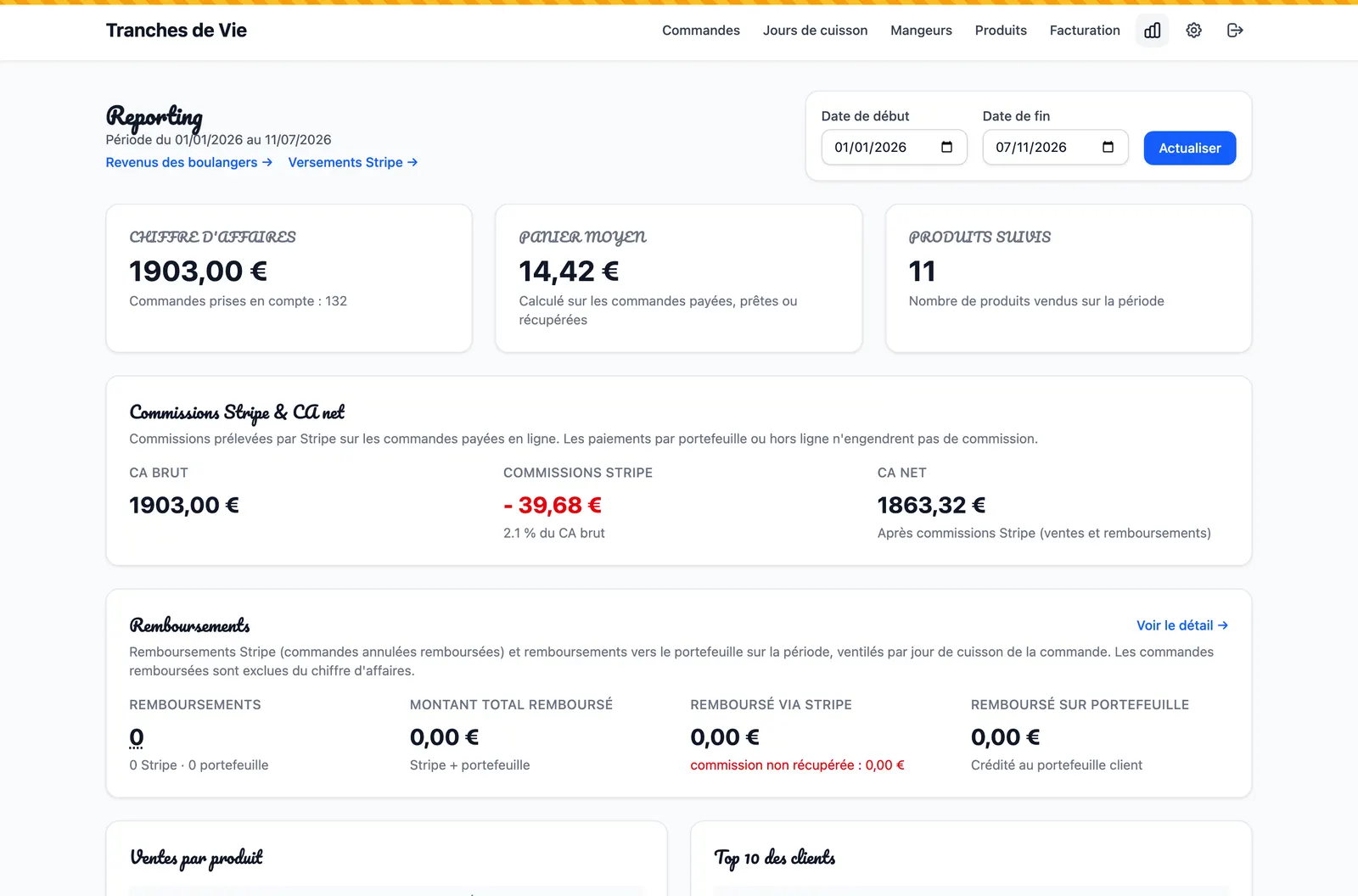Screen dimensions: 1358x896
Task: Click the 'Ventes par produit' heading
Action: [196, 858]
